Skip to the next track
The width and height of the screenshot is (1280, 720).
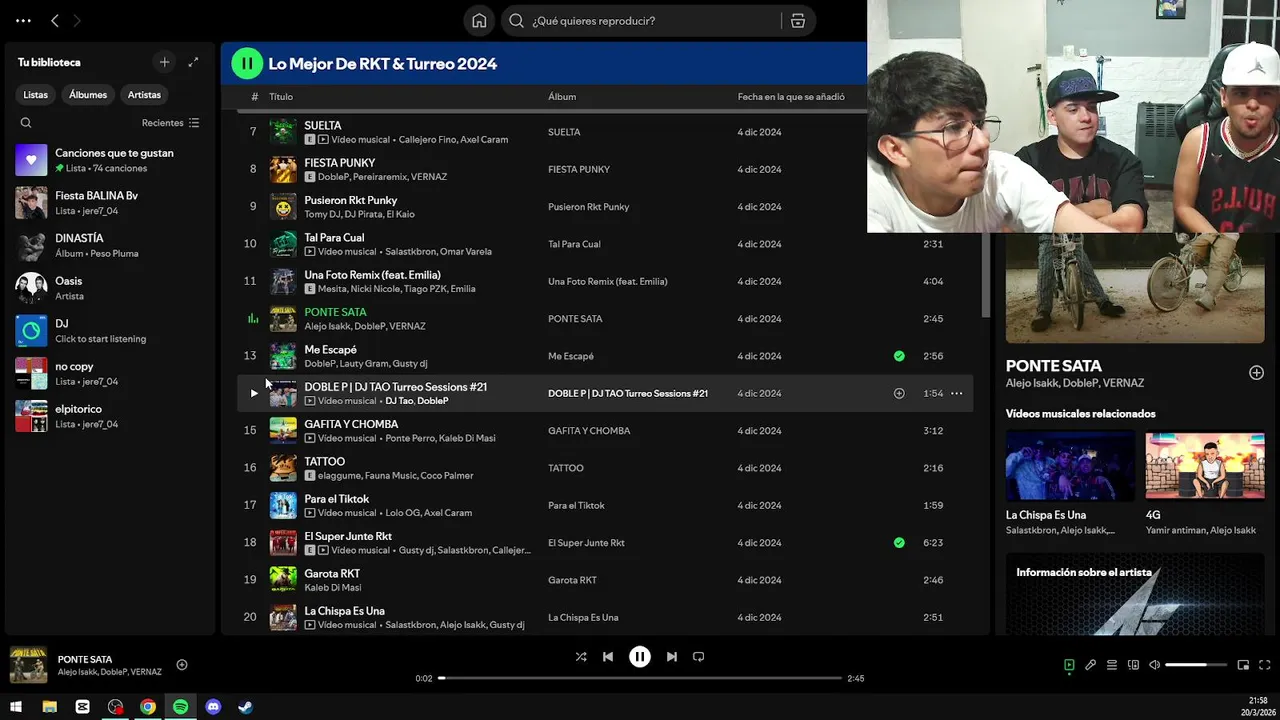[x=672, y=657]
